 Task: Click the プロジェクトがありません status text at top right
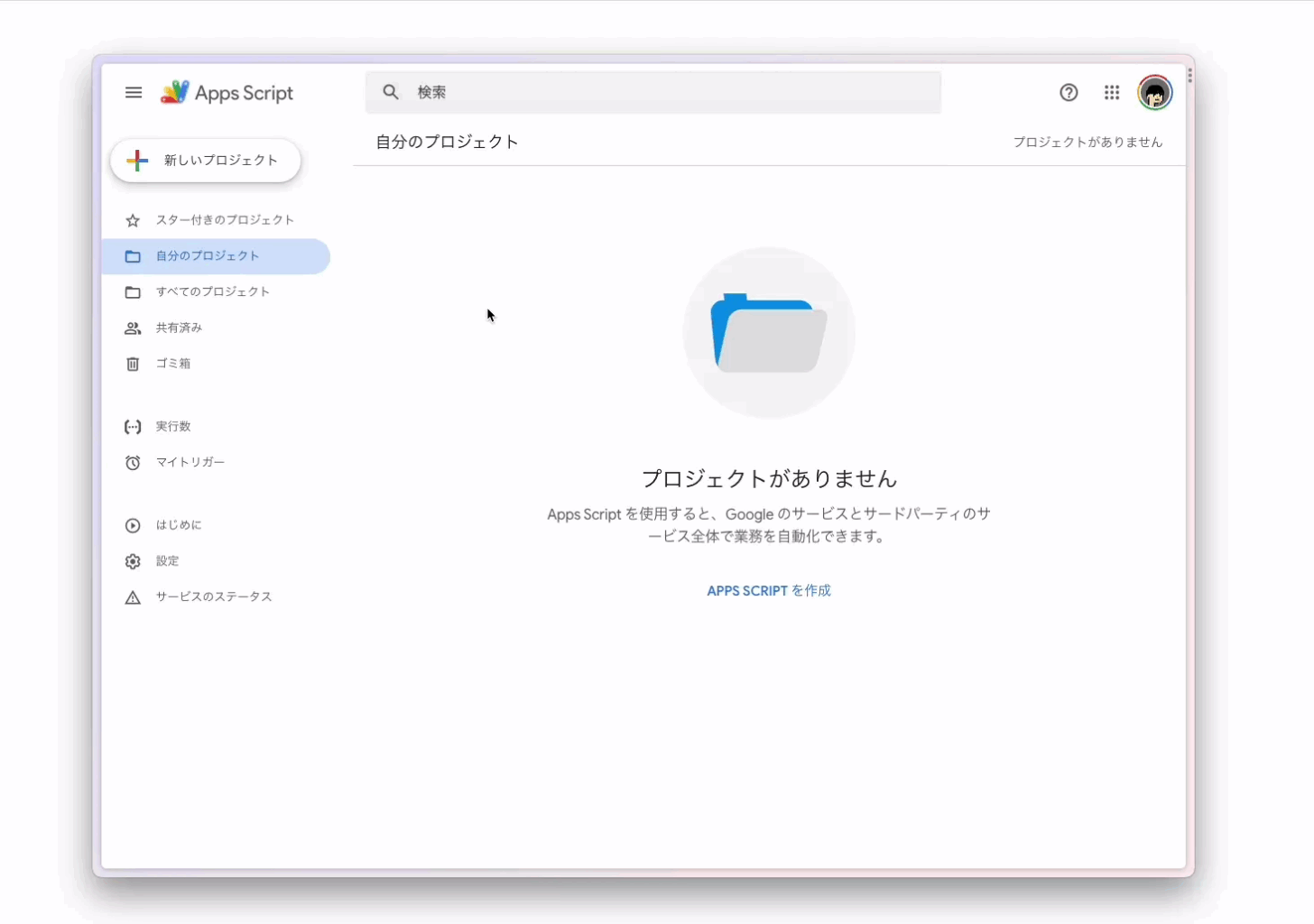1087,142
